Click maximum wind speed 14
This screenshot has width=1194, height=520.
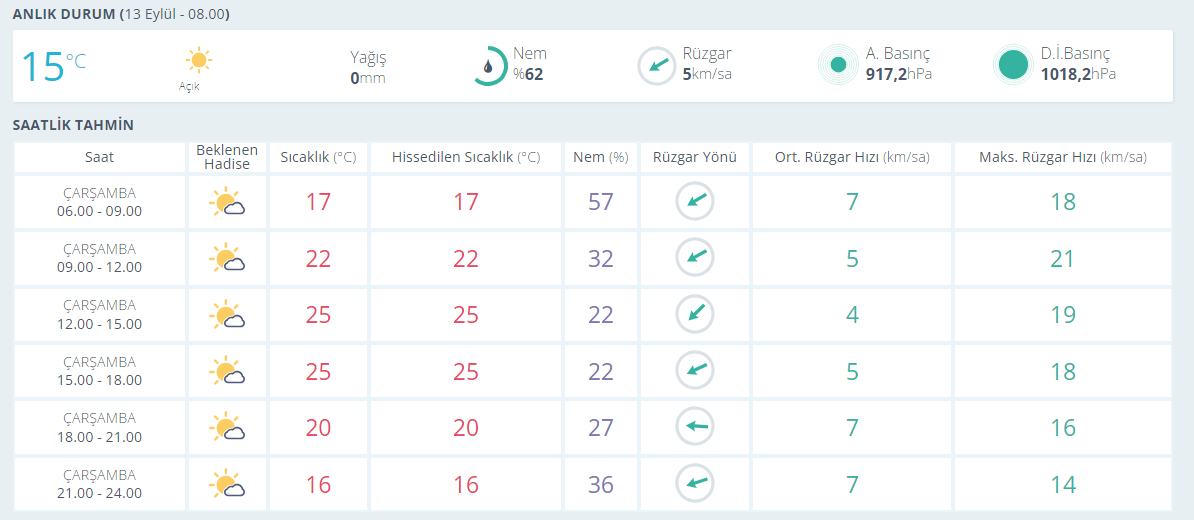tap(1062, 484)
